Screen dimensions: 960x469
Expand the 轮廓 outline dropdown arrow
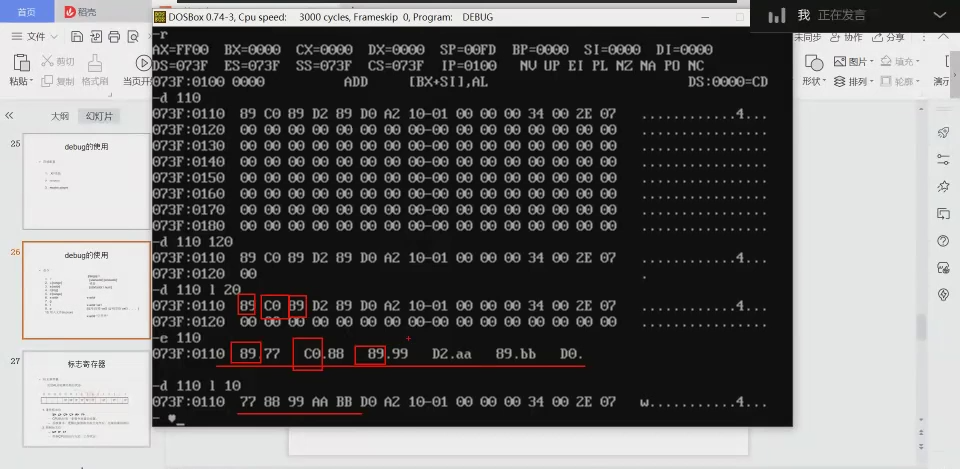pyautogui.click(x=918, y=81)
